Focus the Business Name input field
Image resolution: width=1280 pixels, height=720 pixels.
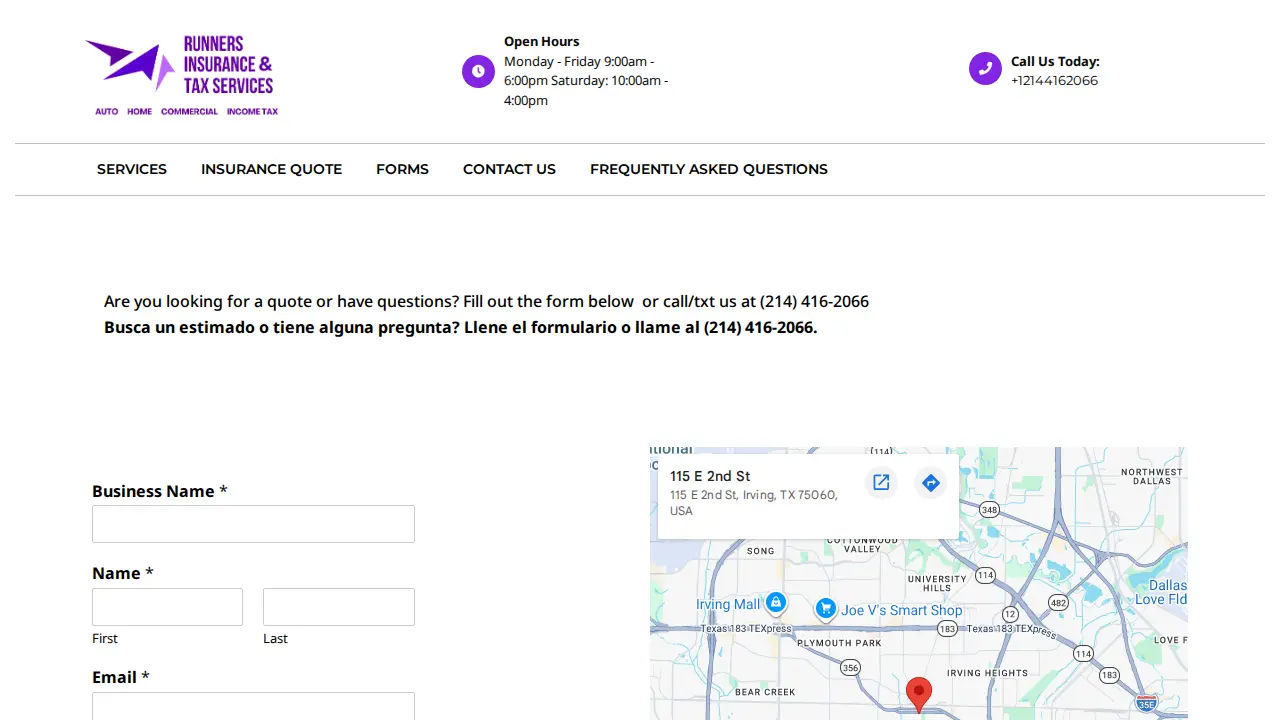pyautogui.click(x=253, y=524)
